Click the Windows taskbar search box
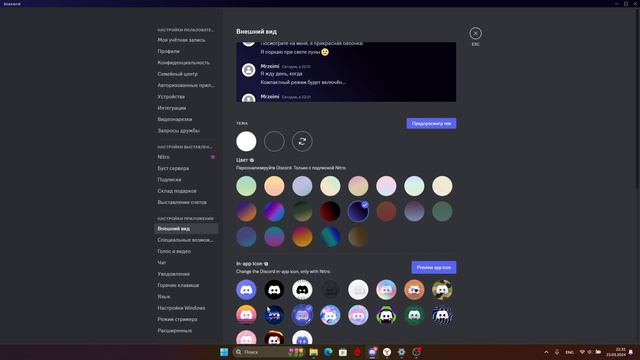This screenshot has height=360, width=640. click(269, 352)
